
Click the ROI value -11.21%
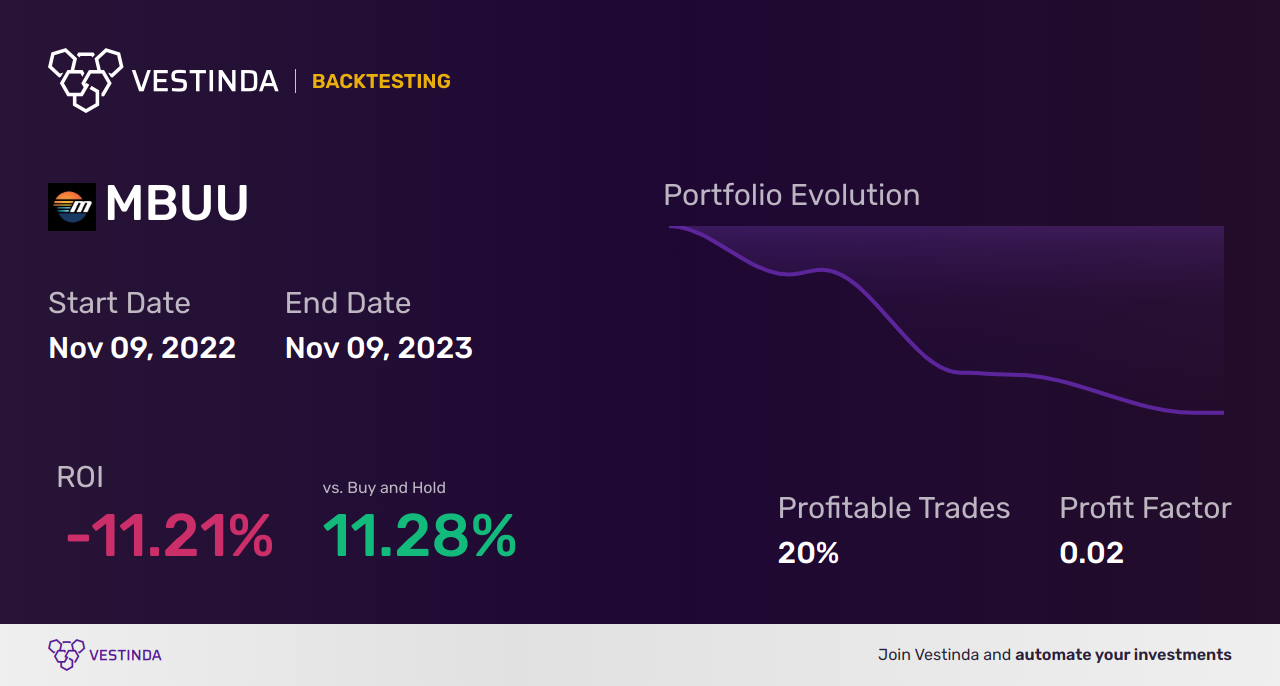point(169,536)
